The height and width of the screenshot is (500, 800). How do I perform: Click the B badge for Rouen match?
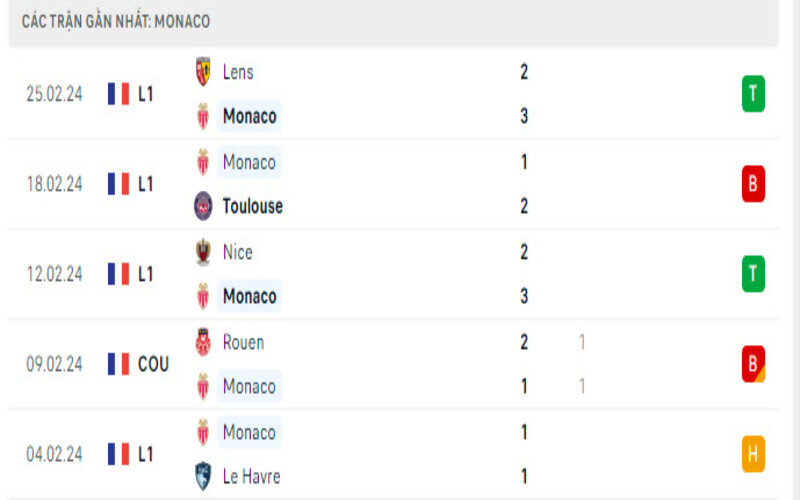pyautogui.click(x=753, y=364)
